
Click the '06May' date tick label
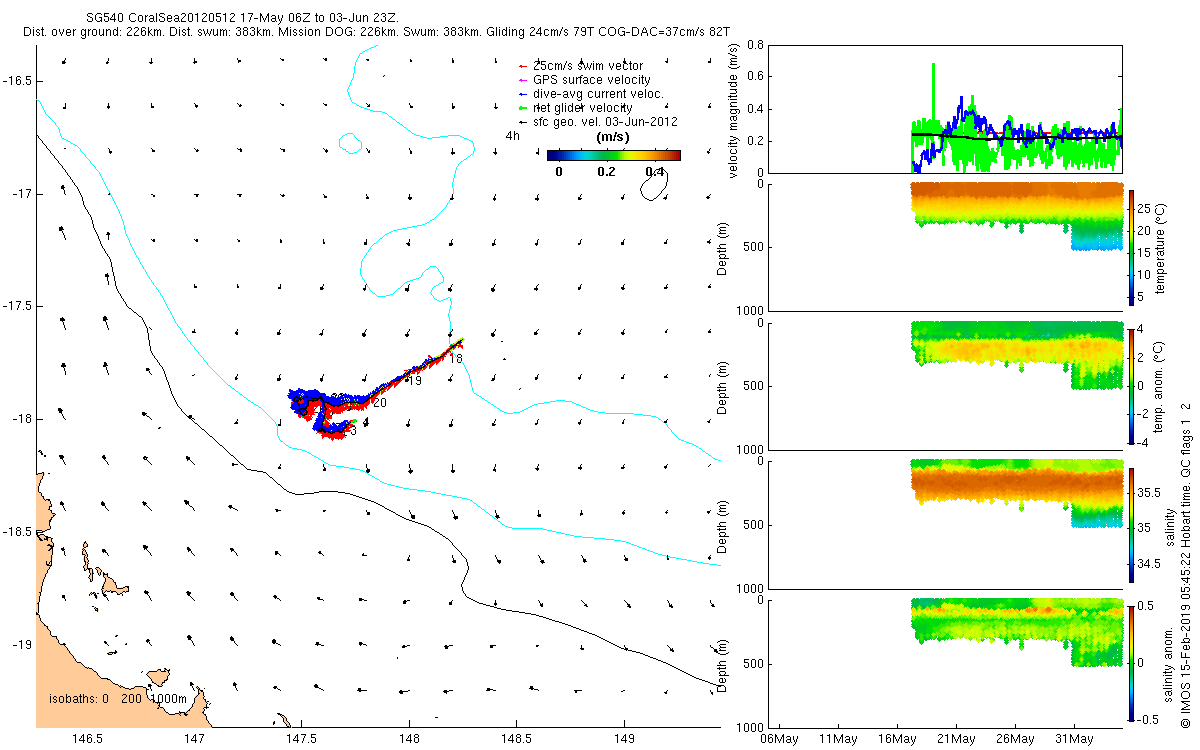(779, 739)
